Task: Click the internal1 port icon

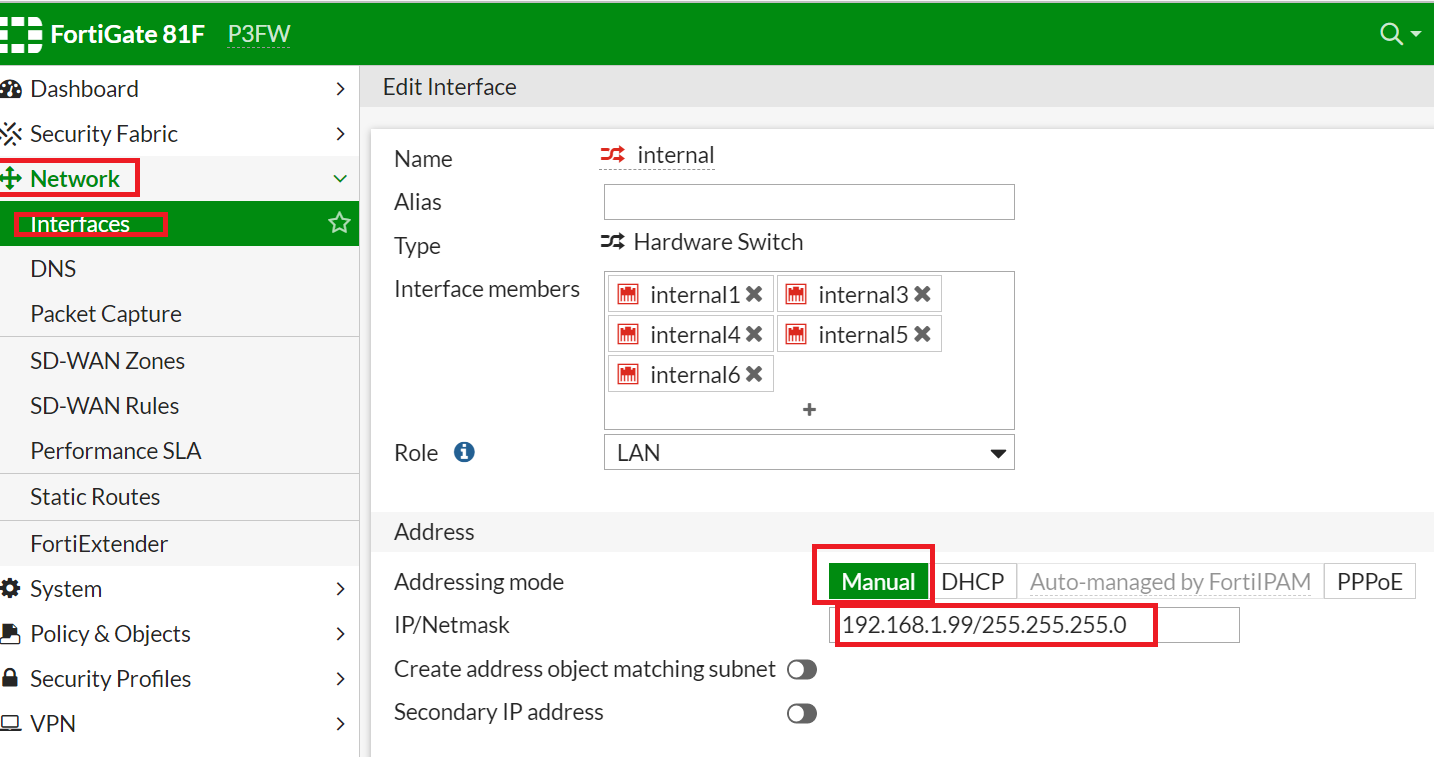Action: (628, 294)
